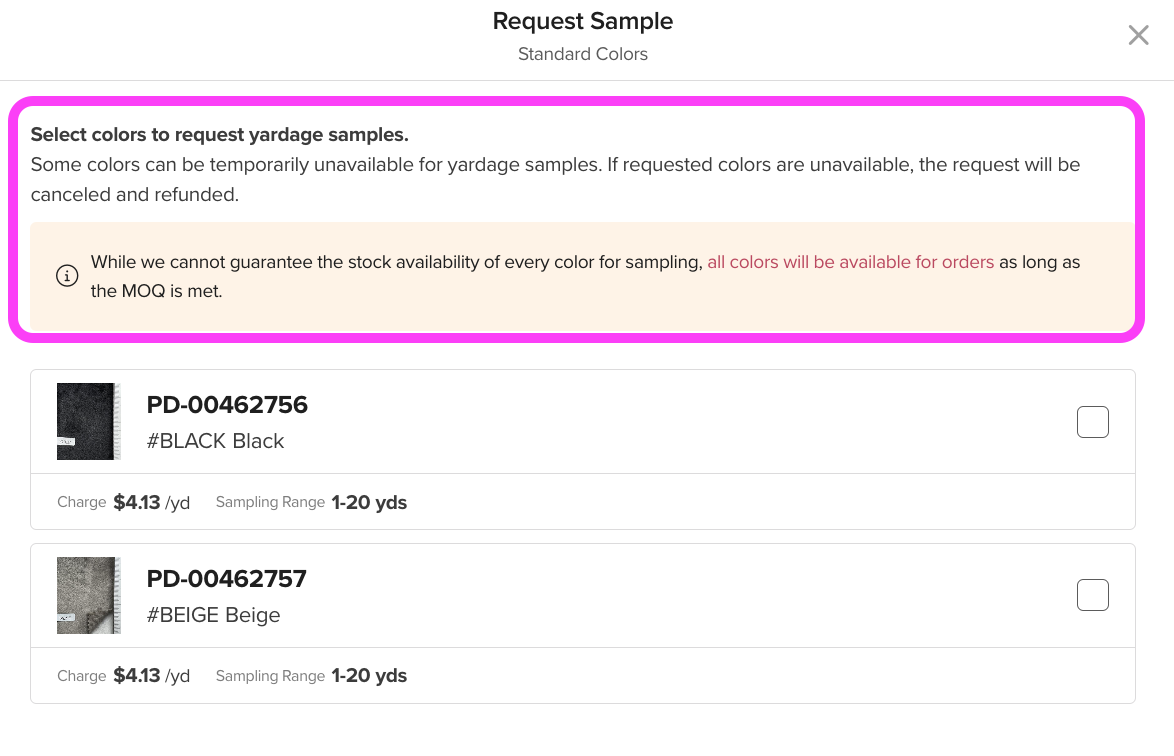1174x756 pixels.
Task: Select the #BEIGE Beige color label
Action: click(x=213, y=615)
